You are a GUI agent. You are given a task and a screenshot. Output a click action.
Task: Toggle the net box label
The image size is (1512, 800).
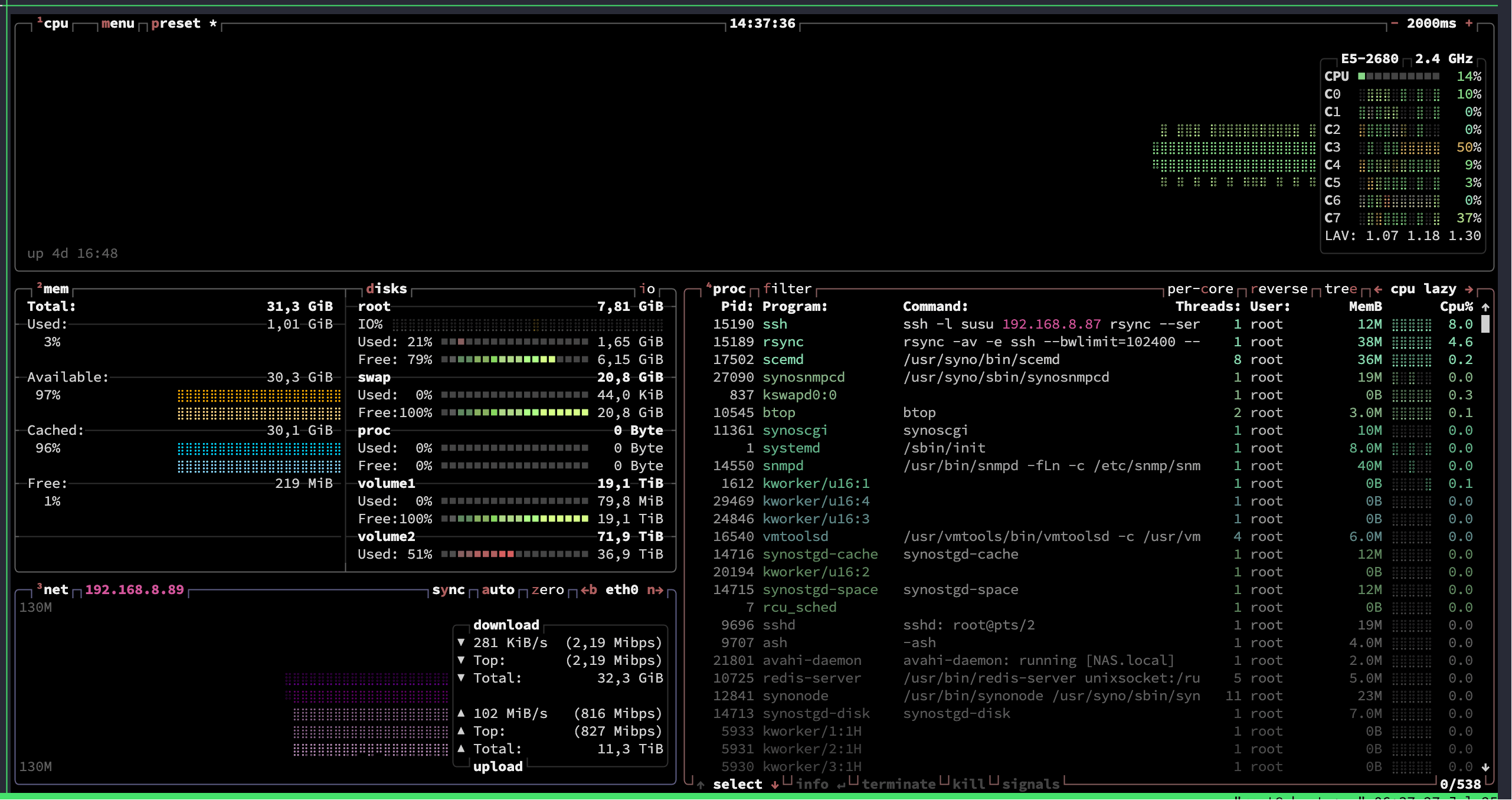click(x=52, y=590)
